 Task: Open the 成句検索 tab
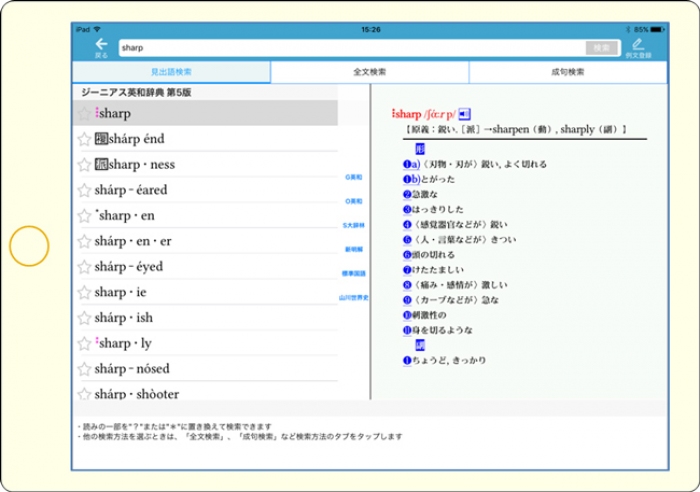[x=567, y=72]
